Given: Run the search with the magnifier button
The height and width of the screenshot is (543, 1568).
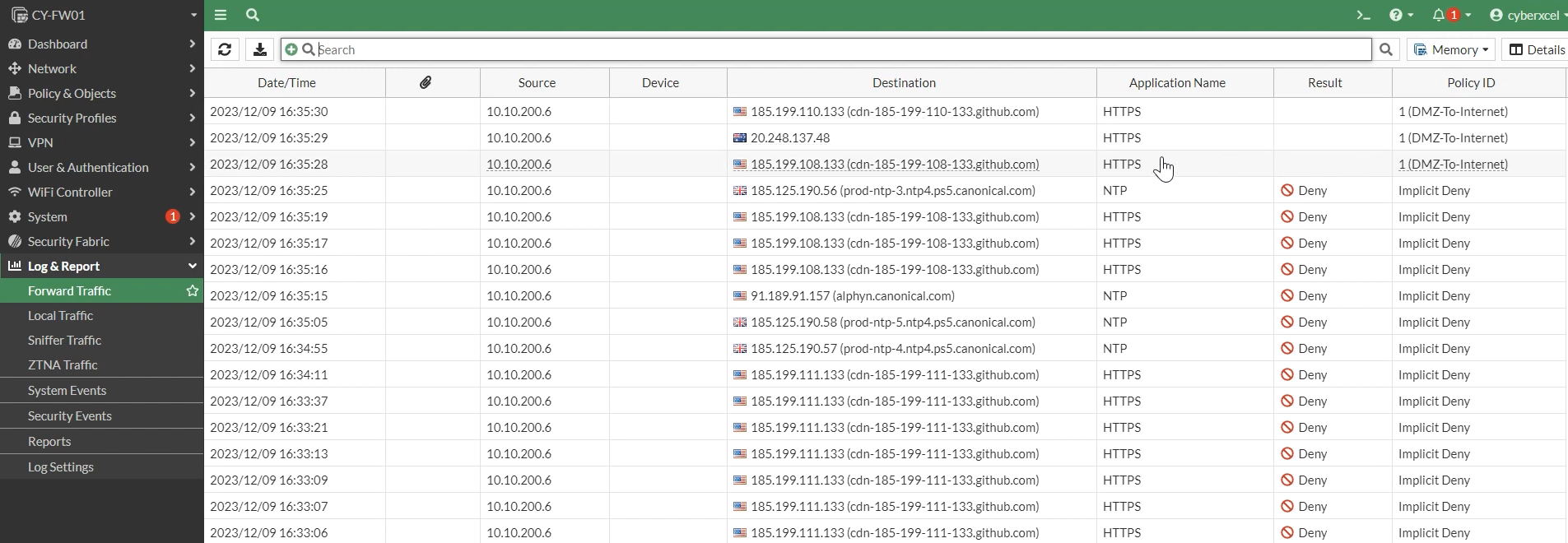Looking at the screenshot, I should (1386, 49).
